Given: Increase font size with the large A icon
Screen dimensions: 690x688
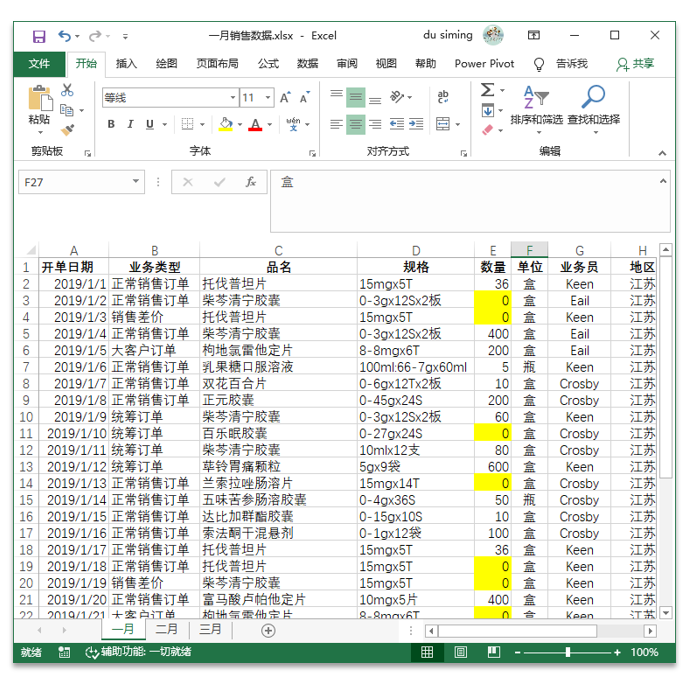Looking at the screenshot, I should point(285,98).
